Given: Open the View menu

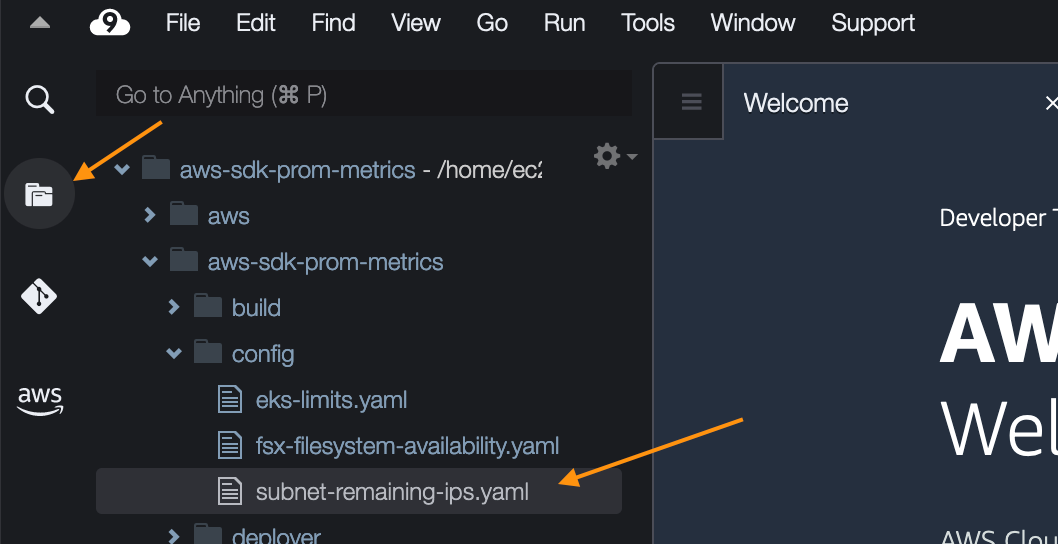Looking at the screenshot, I should (x=416, y=23).
